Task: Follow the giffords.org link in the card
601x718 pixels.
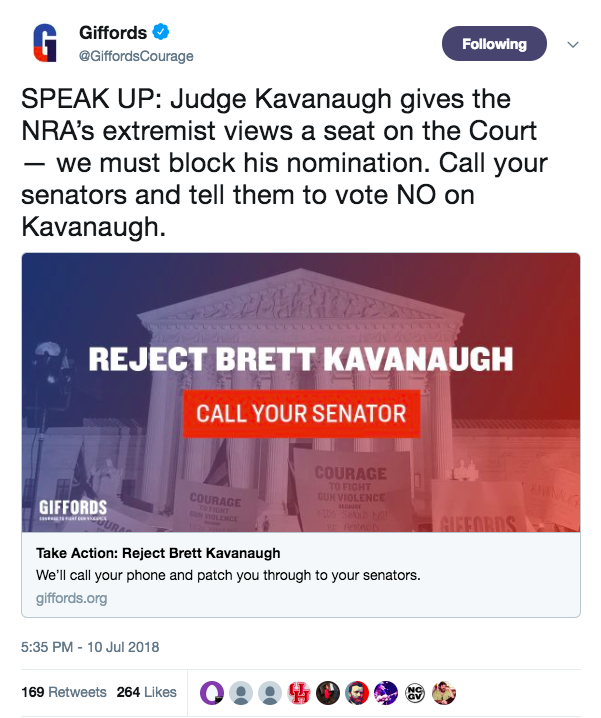Action: (71, 598)
